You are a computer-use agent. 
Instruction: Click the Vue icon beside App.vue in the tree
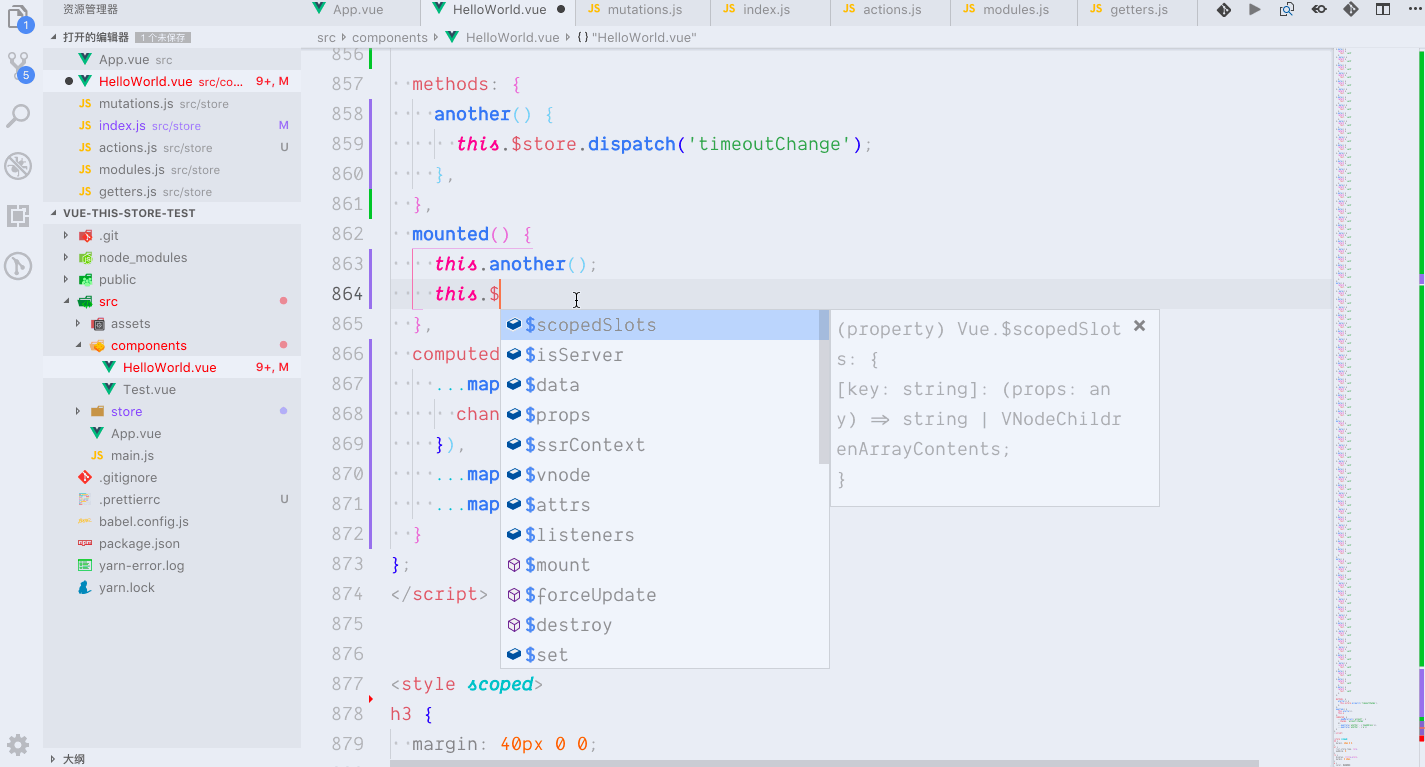click(x=96, y=433)
